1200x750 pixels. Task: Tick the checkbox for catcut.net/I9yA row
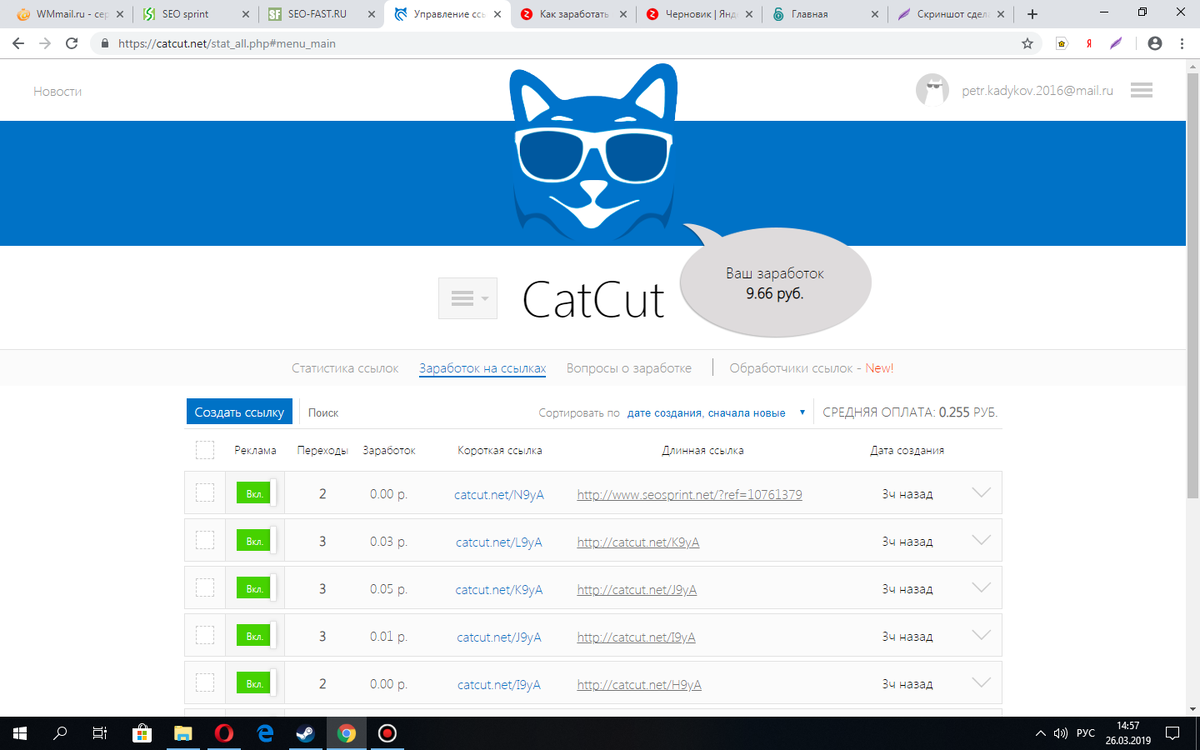205,684
